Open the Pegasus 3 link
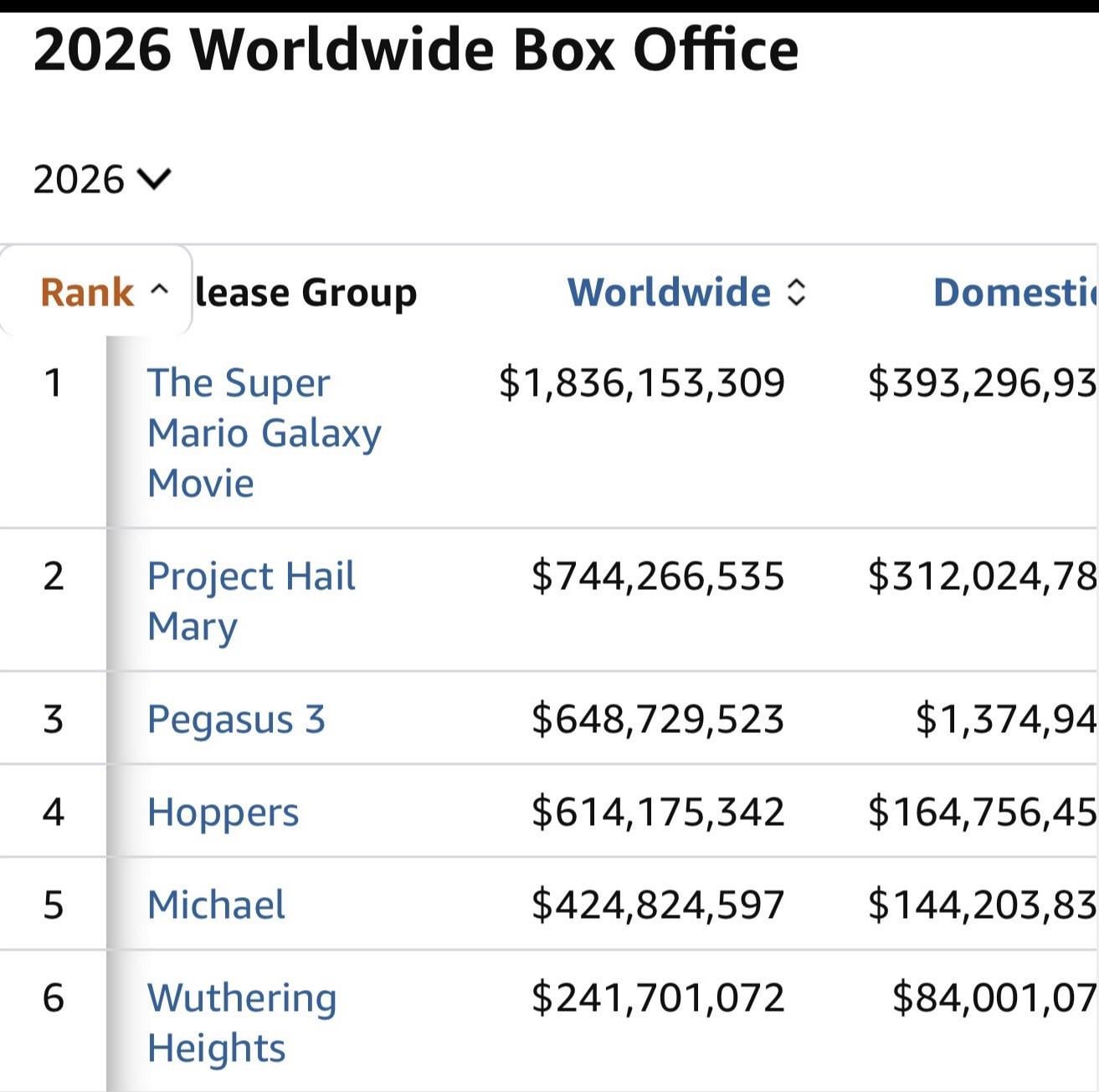Image resolution: width=1099 pixels, height=1092 pixels. click(x=236, y=719)
